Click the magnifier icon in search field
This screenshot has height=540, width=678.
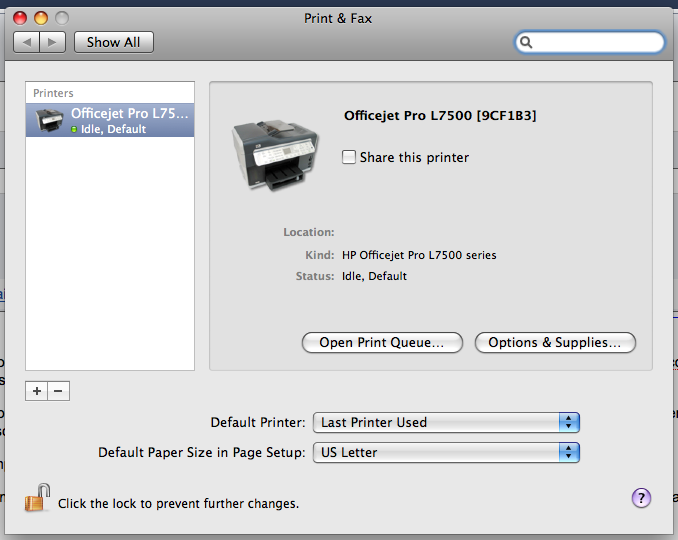[527, 43]
